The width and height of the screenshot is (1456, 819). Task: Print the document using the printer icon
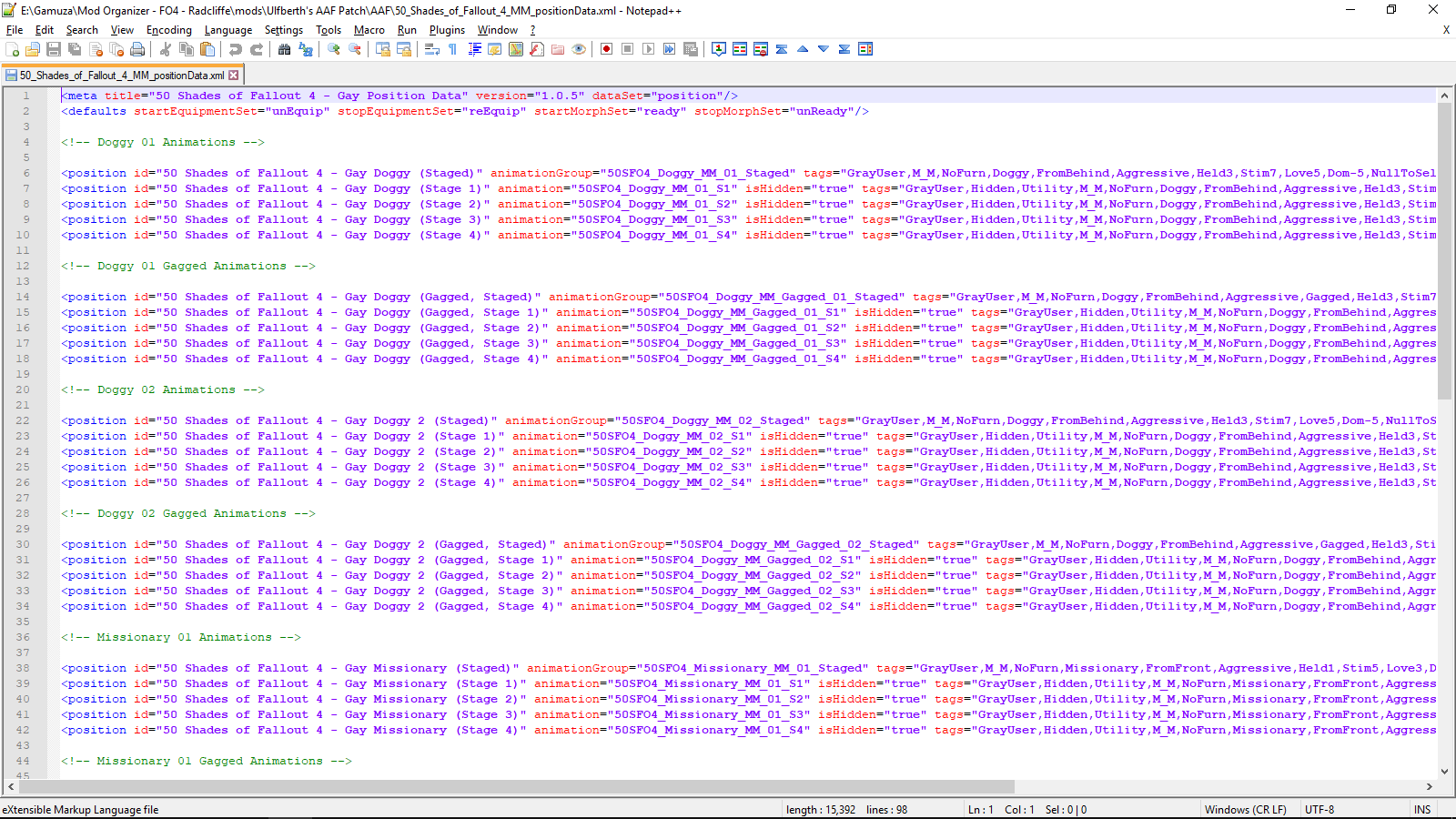pyautogui.click(x=137, y=49)
